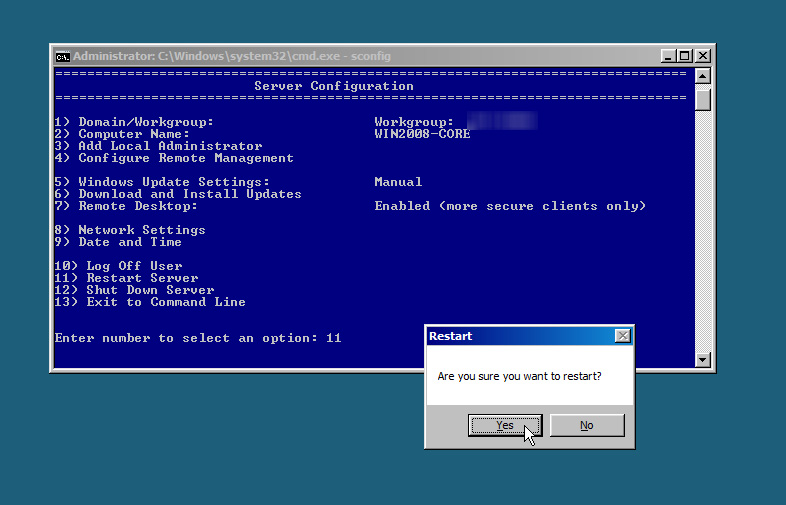This screenshot has height=505, width=786.
Task: Click '9) Date and Time' line
Action: pyautogui.click(x=118, y=242)
